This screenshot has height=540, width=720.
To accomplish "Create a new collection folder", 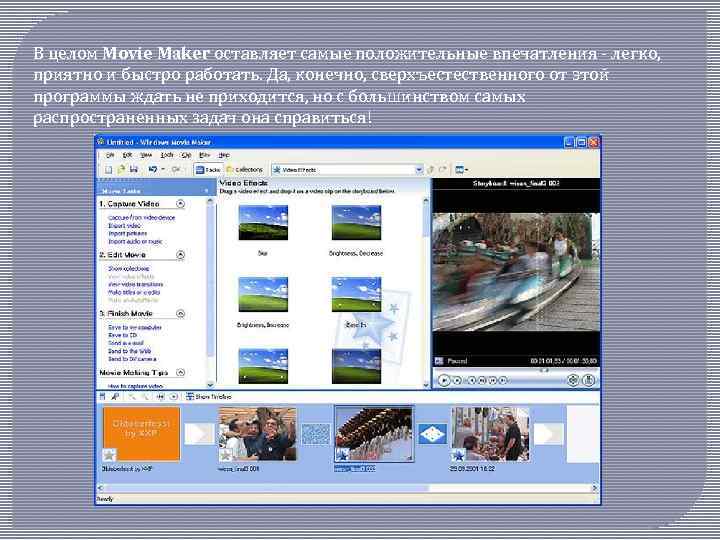I will click(x=443, y=169).
